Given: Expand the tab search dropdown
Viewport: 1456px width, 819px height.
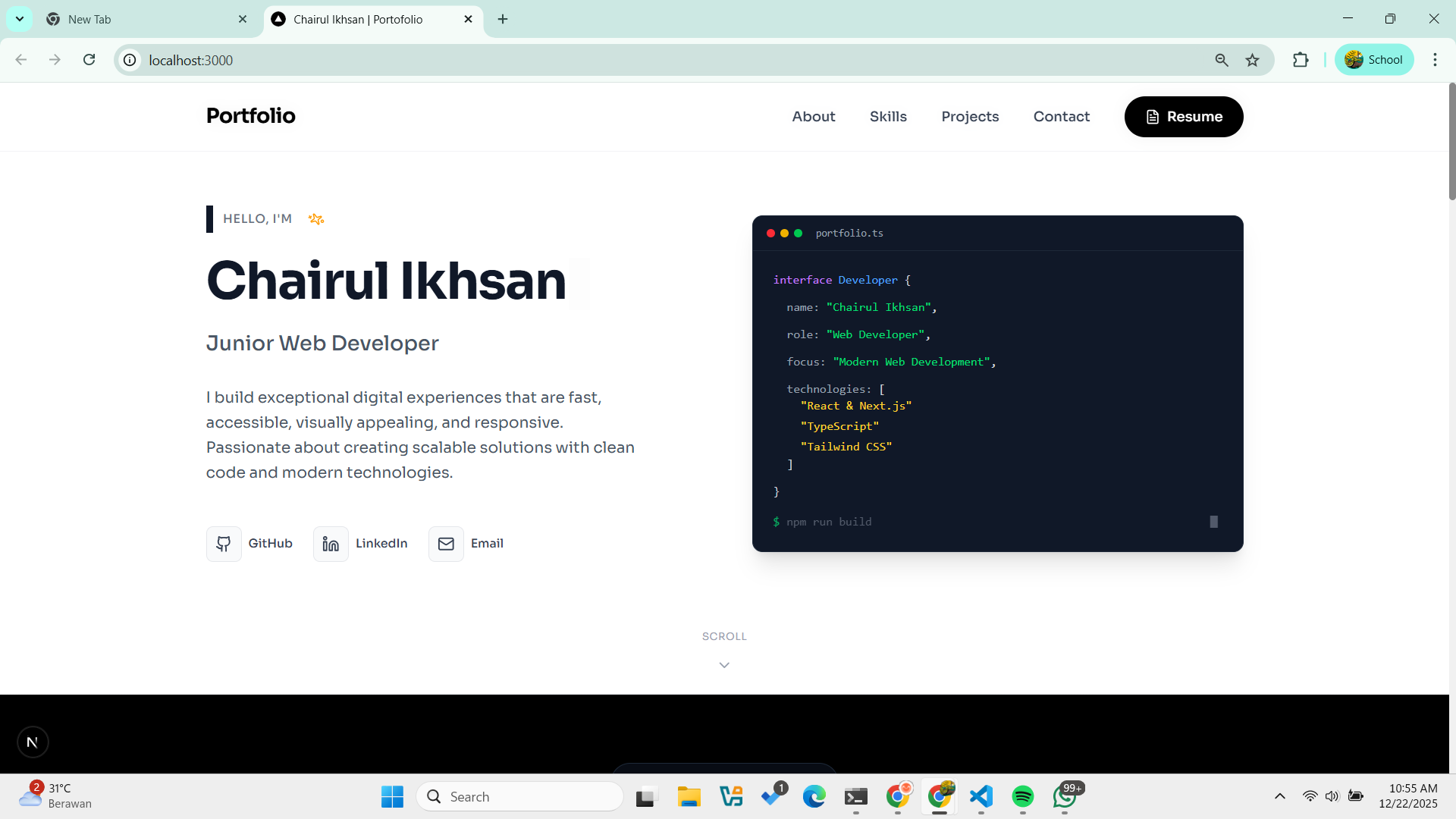Looking at the screenshot, I should 20,19.
